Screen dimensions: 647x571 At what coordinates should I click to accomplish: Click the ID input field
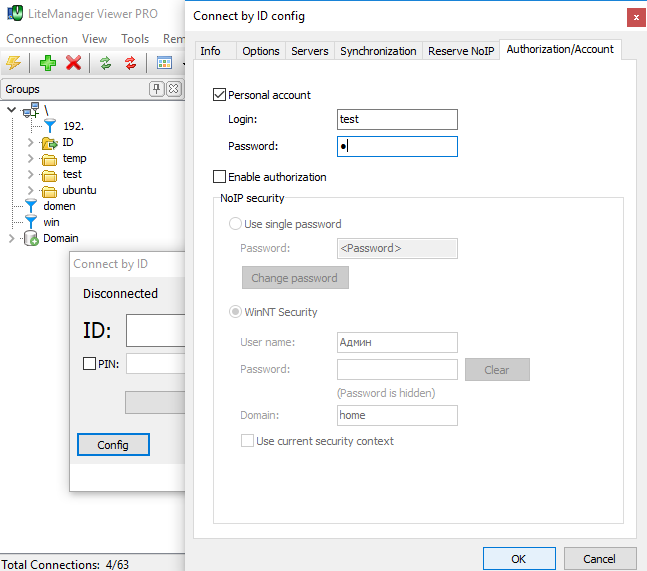coord(156,330)
